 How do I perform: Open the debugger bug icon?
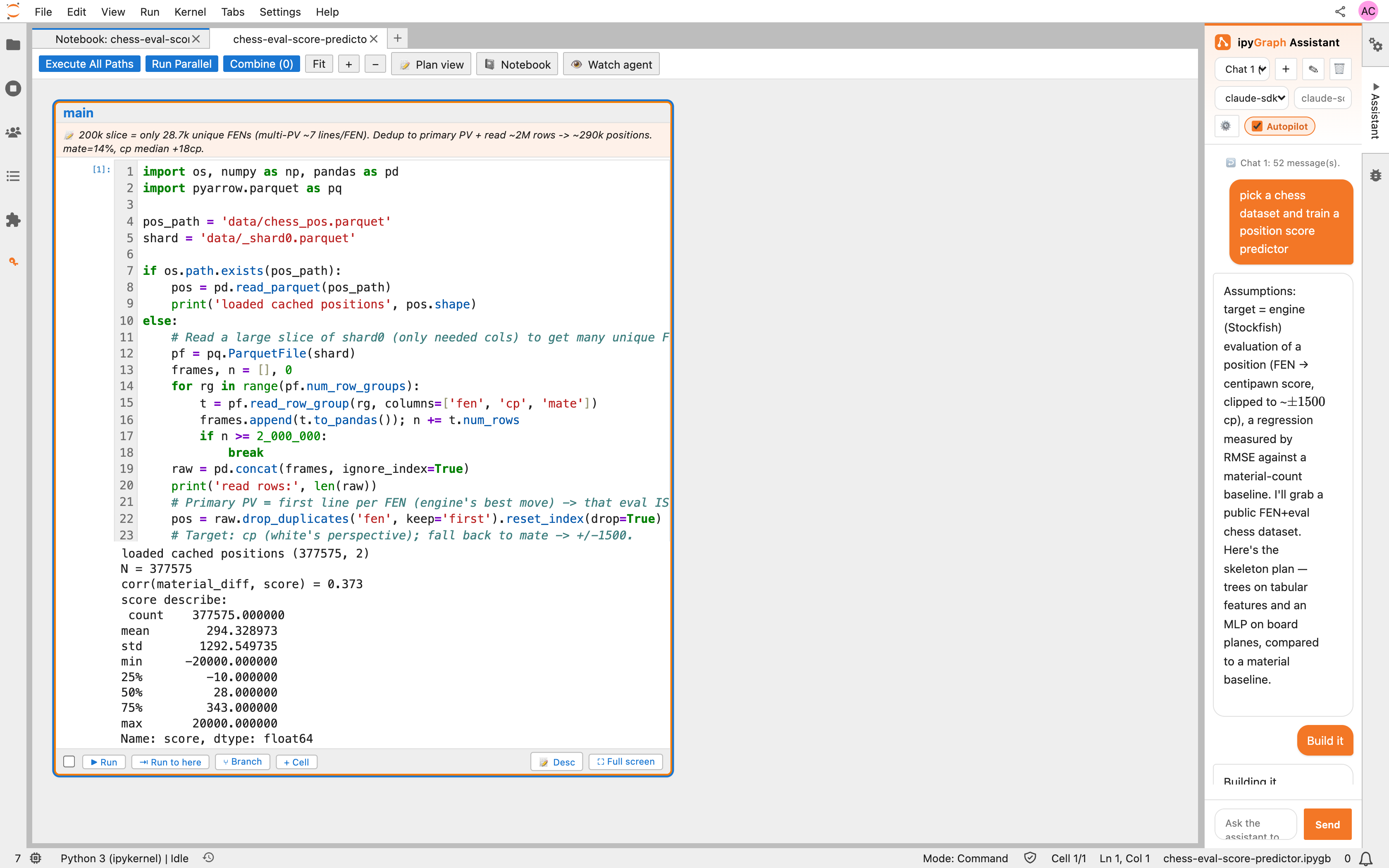(x=1376, y=176)
